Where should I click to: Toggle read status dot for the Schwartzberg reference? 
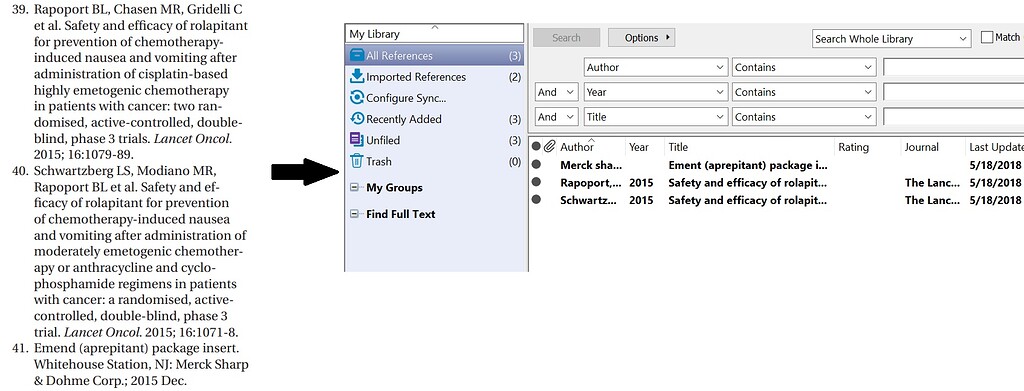pyautogui.click(x=536, y=200)
